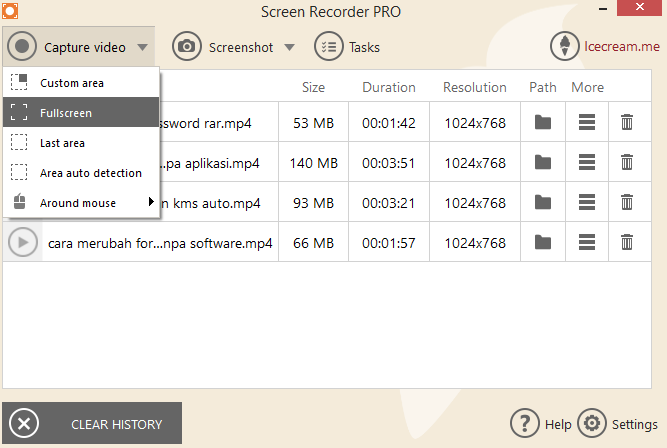Image resolution: width=667 pixels, height=448 pixels.
Task: Select the file ending in ssword rar.mp4
Action: pyautogui.click(x=205, y=123)
